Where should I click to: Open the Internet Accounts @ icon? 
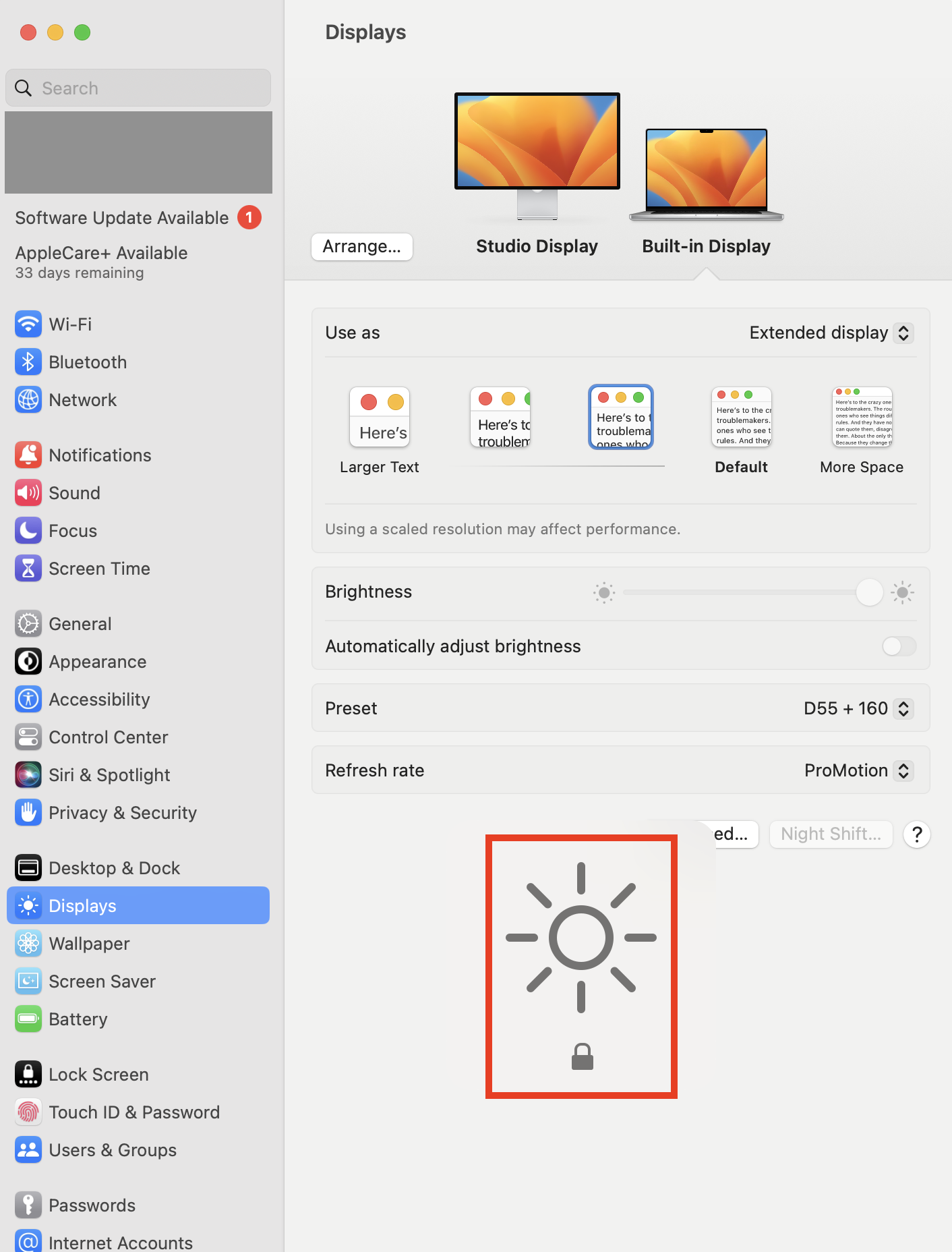tap(28, 1242)
